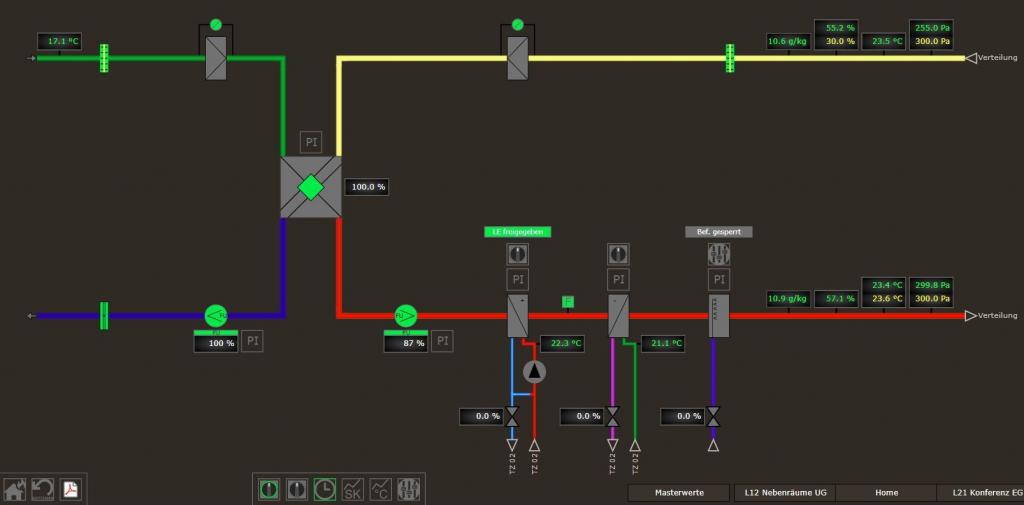Click the undo arrow icon

click(x=42, y=489)
